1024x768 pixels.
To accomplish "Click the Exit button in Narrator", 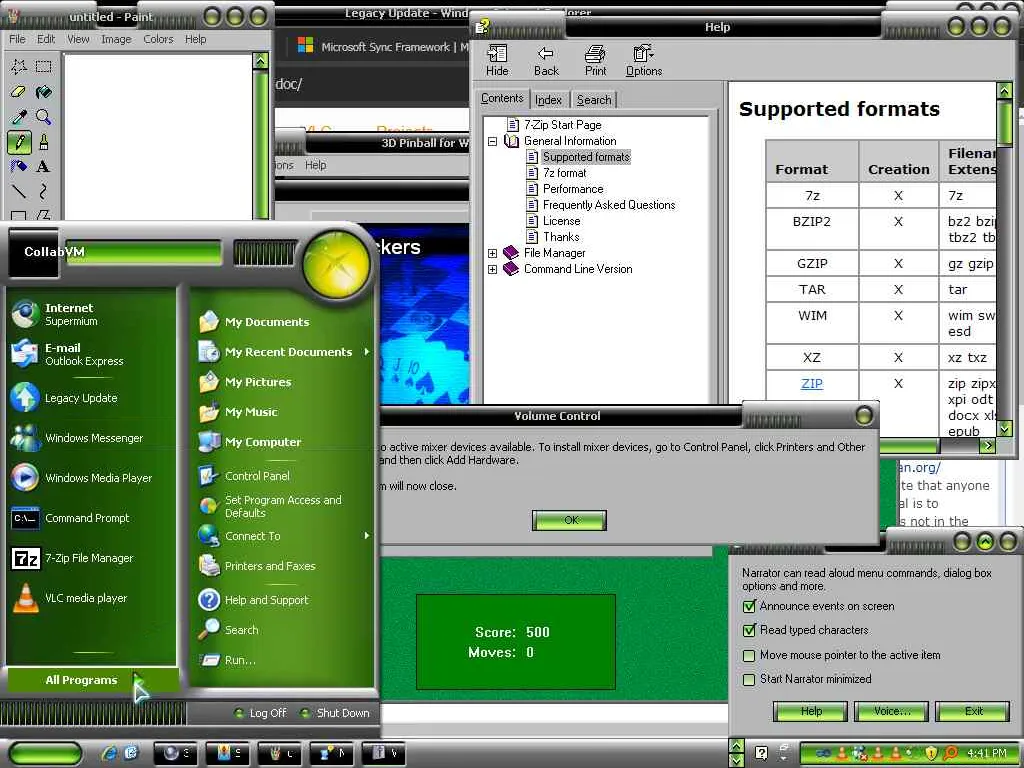I will coord(973,711).
